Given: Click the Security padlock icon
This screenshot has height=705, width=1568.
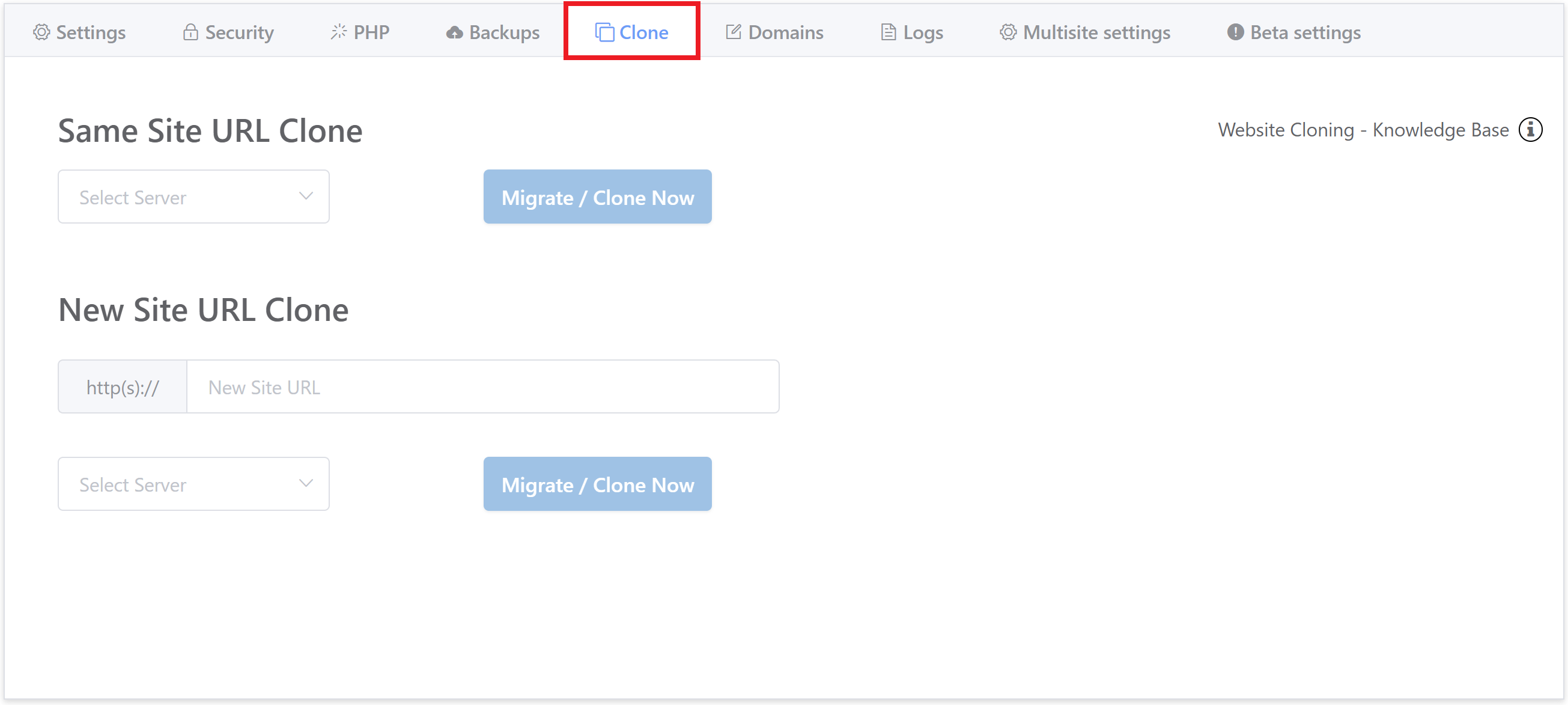Looking at the screenshot, I should coord(190,32).
